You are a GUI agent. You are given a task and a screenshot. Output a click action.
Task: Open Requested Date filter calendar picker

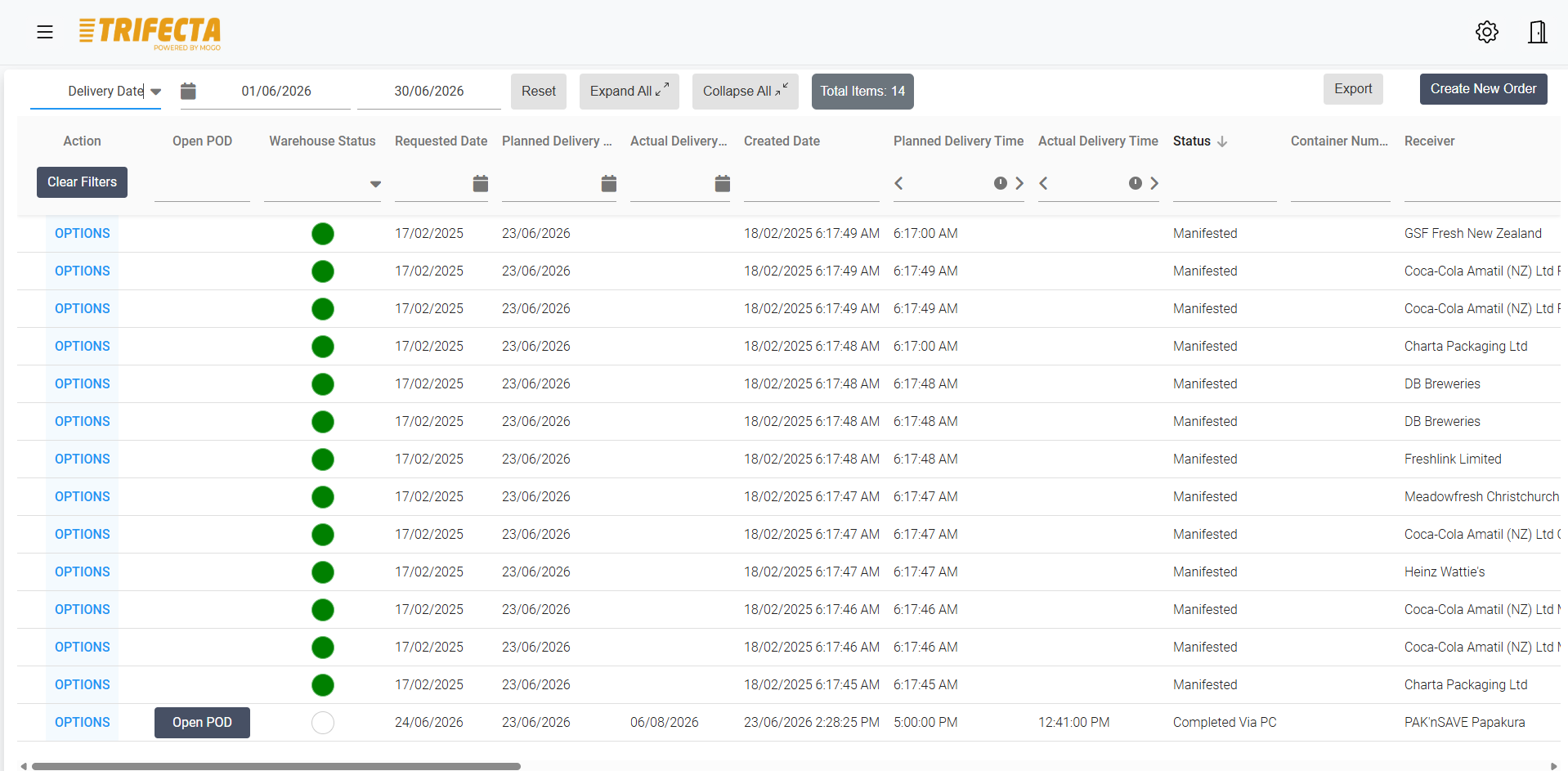click(481, 183)
